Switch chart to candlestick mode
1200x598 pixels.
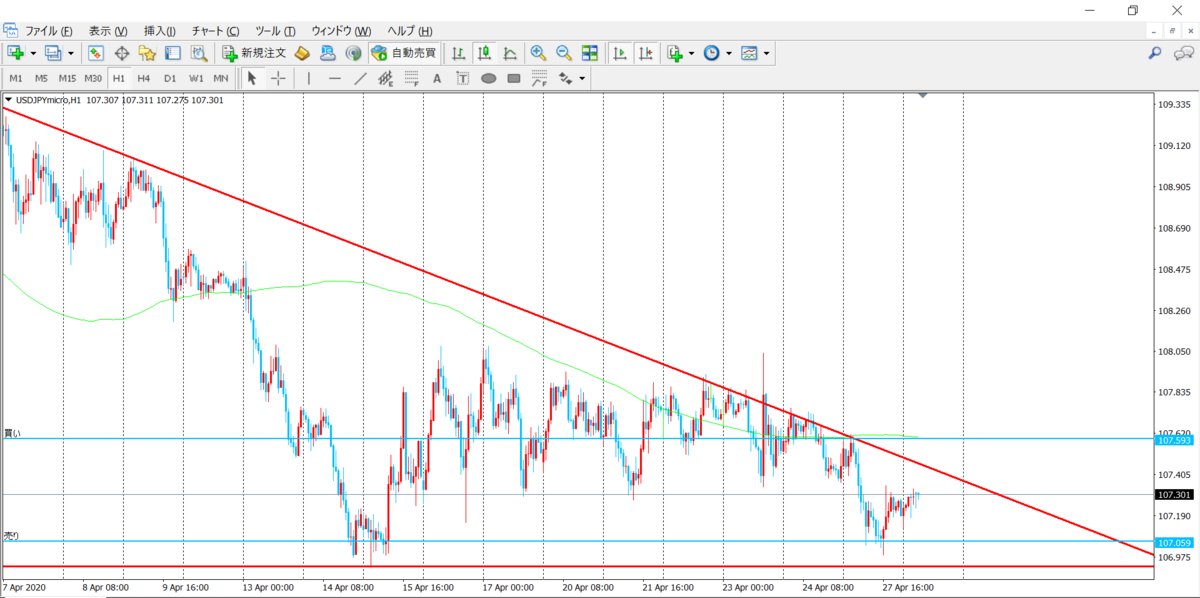[x=484, y=53]
